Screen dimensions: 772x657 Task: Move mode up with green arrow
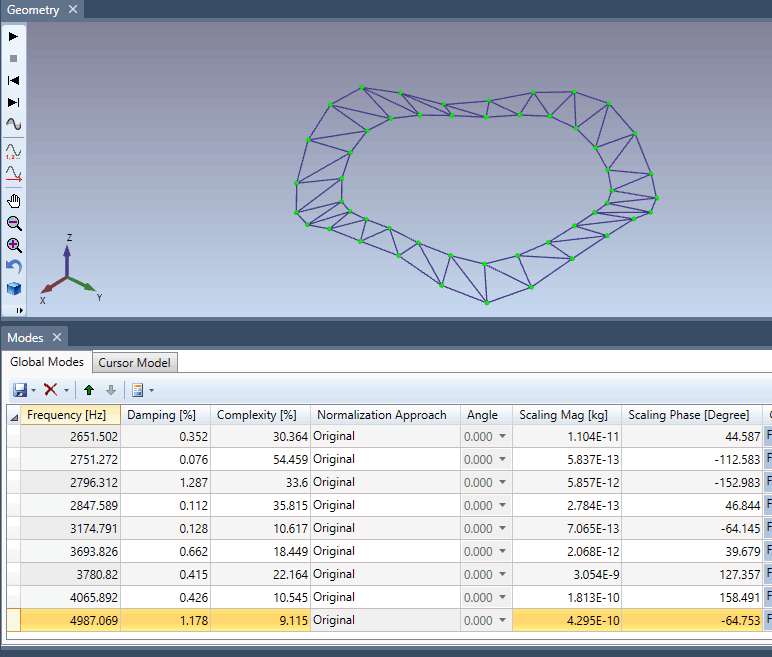tap(90, 389)
